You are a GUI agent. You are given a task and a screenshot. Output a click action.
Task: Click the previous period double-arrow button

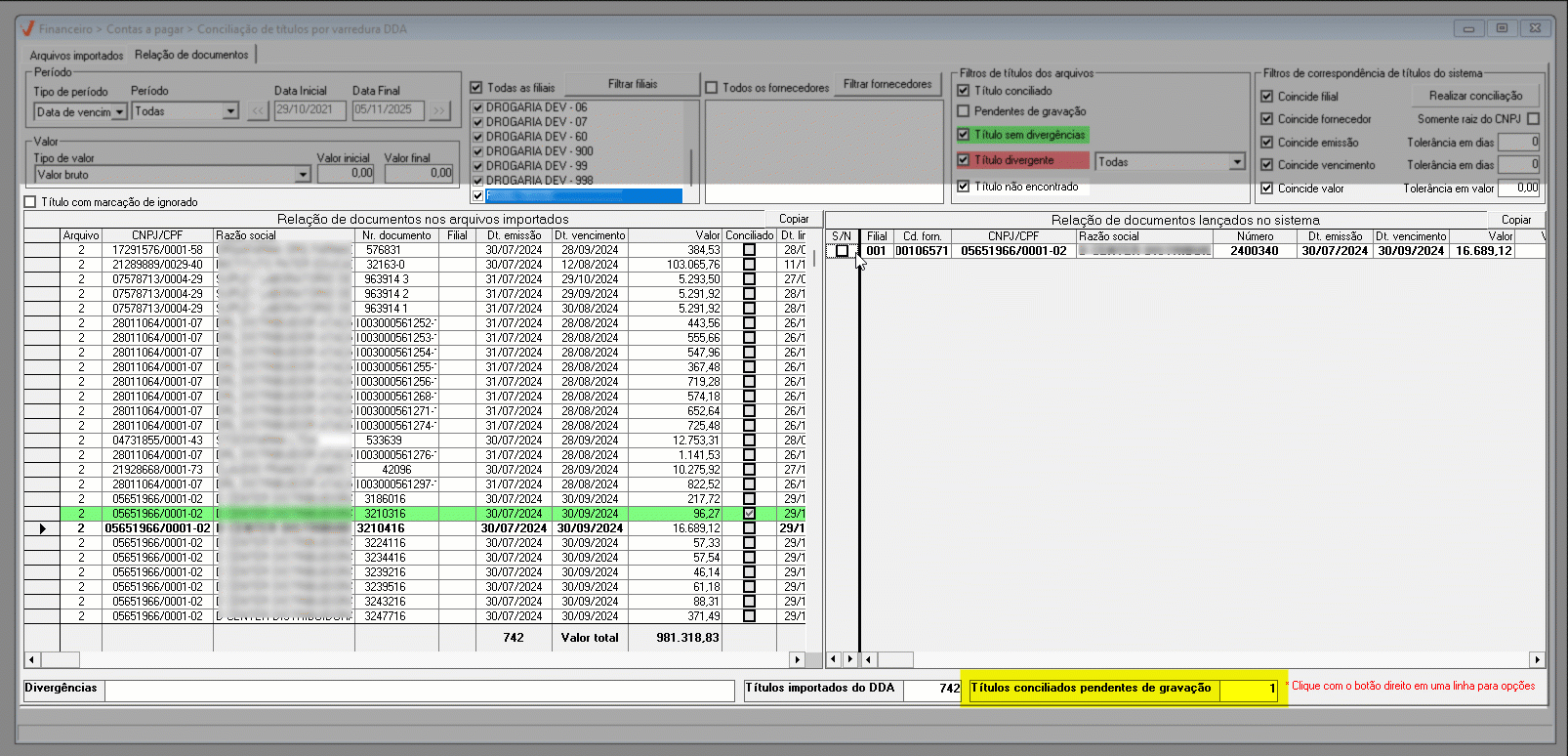(258, 110)
